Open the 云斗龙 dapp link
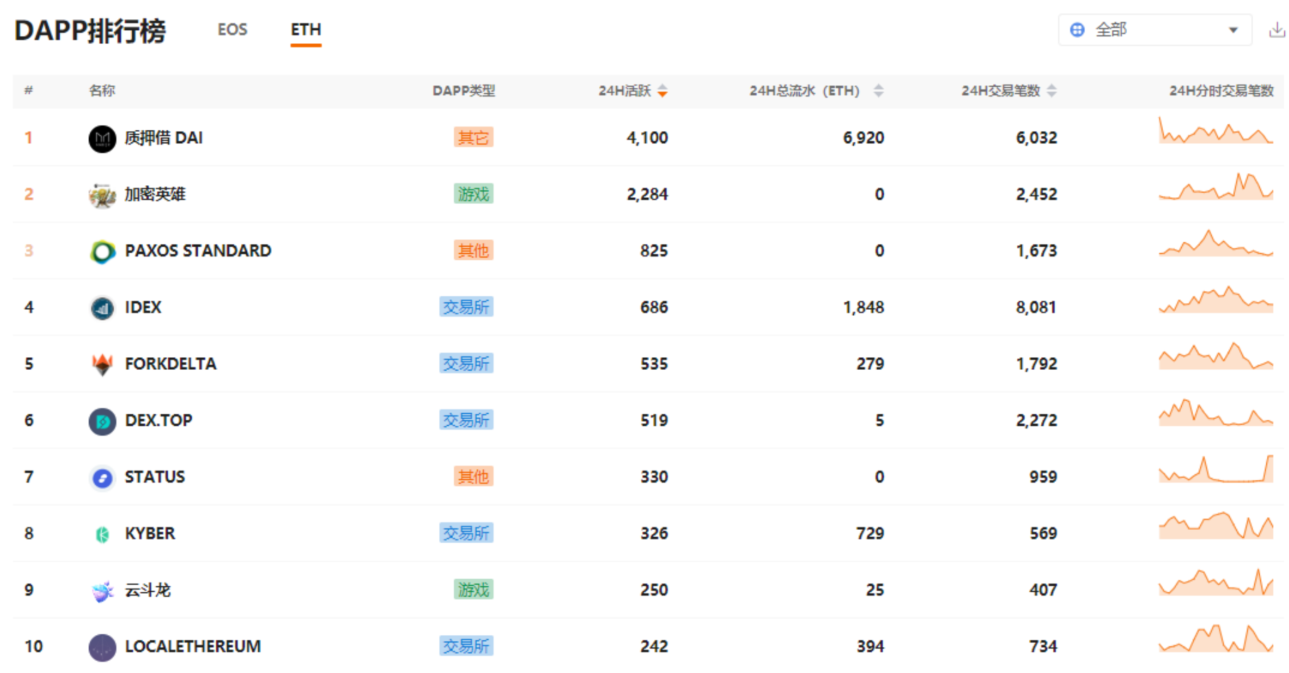The width and height of the screenshot is (1289, 673). click(x=148, y=590)
